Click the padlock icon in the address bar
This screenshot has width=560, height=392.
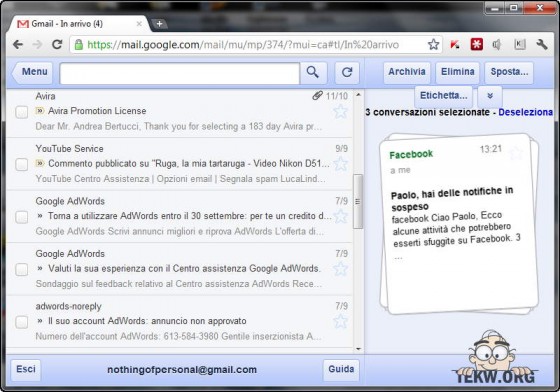click(x=79, y=45)
